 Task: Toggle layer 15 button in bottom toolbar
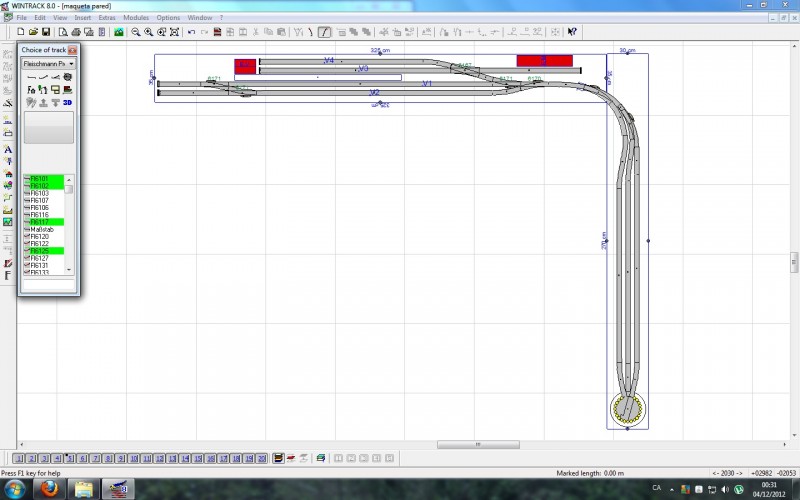coord(198,458)
